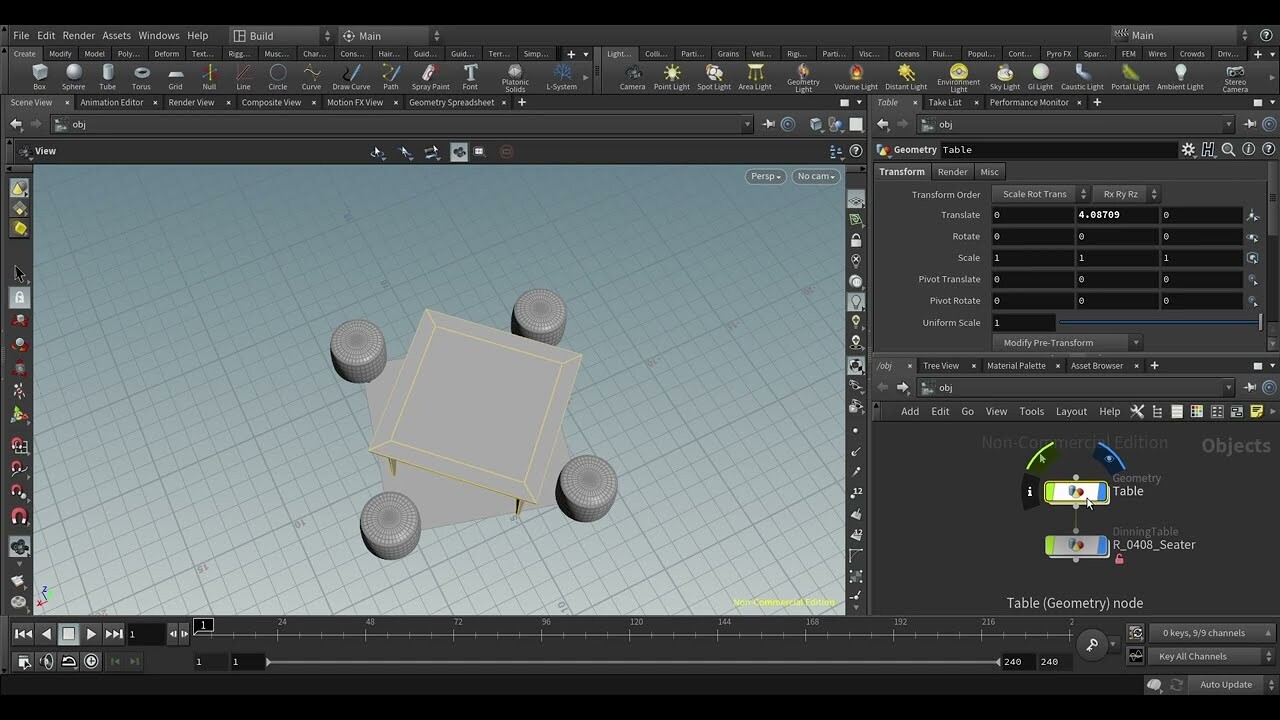
Task: Click the Translate Y field showing 4.08709
Action: [1117, 215]
